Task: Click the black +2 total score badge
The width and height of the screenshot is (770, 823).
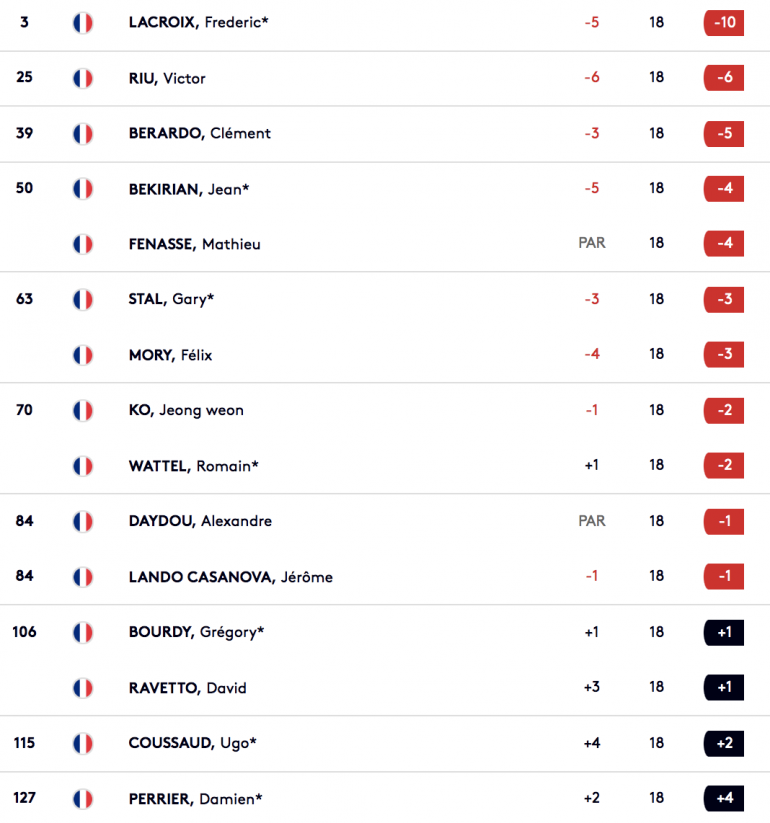Action: tap(724, 743)
